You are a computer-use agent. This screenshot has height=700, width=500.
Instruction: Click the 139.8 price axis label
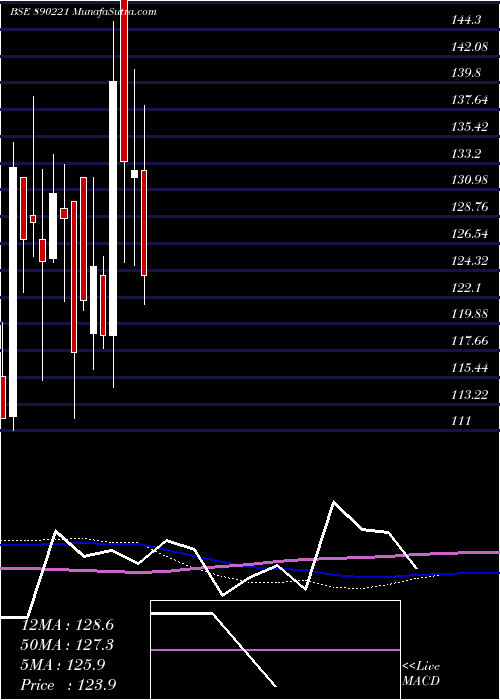click(466, 73)
